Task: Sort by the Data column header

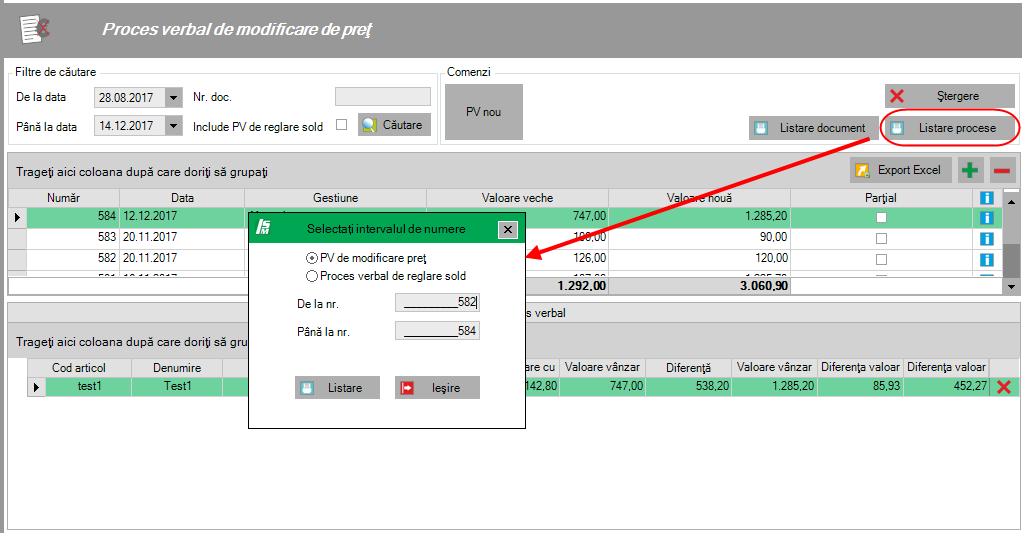Action: 182,198
